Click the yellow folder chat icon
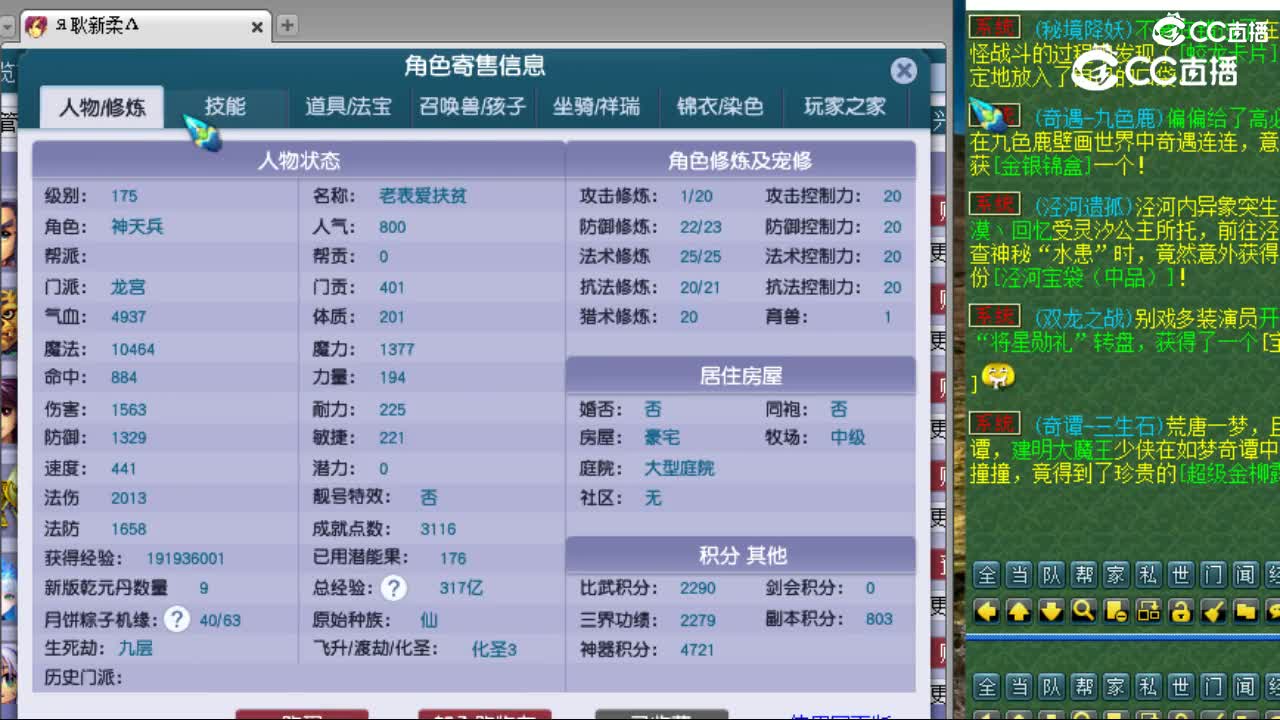 point(1244,610)
